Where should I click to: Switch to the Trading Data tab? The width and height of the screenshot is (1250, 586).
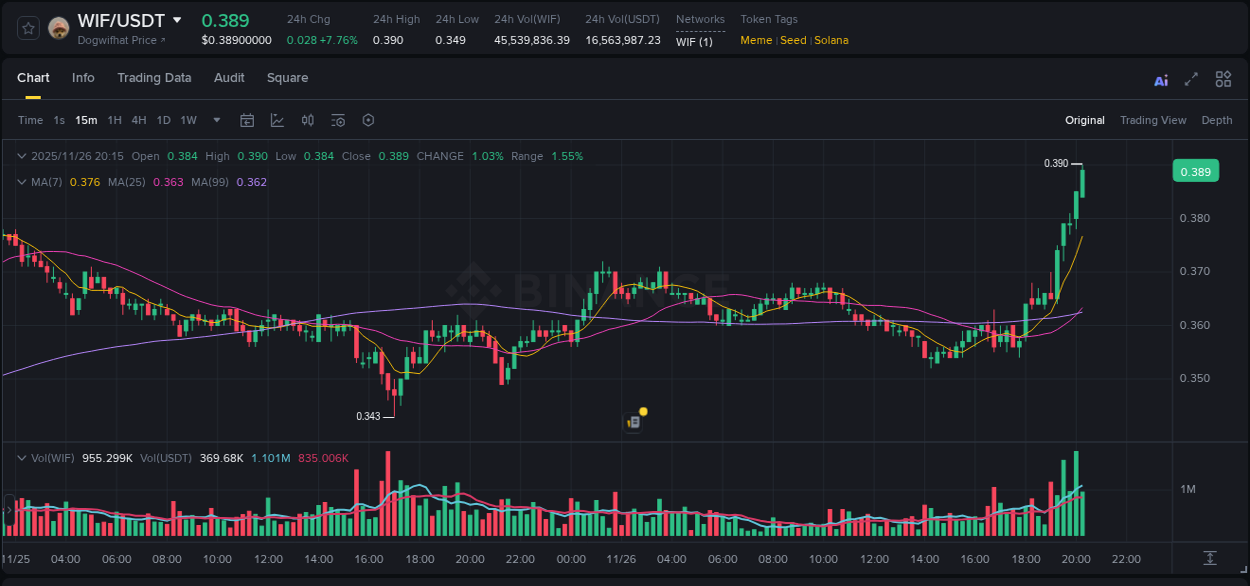[x=154, y=78]
